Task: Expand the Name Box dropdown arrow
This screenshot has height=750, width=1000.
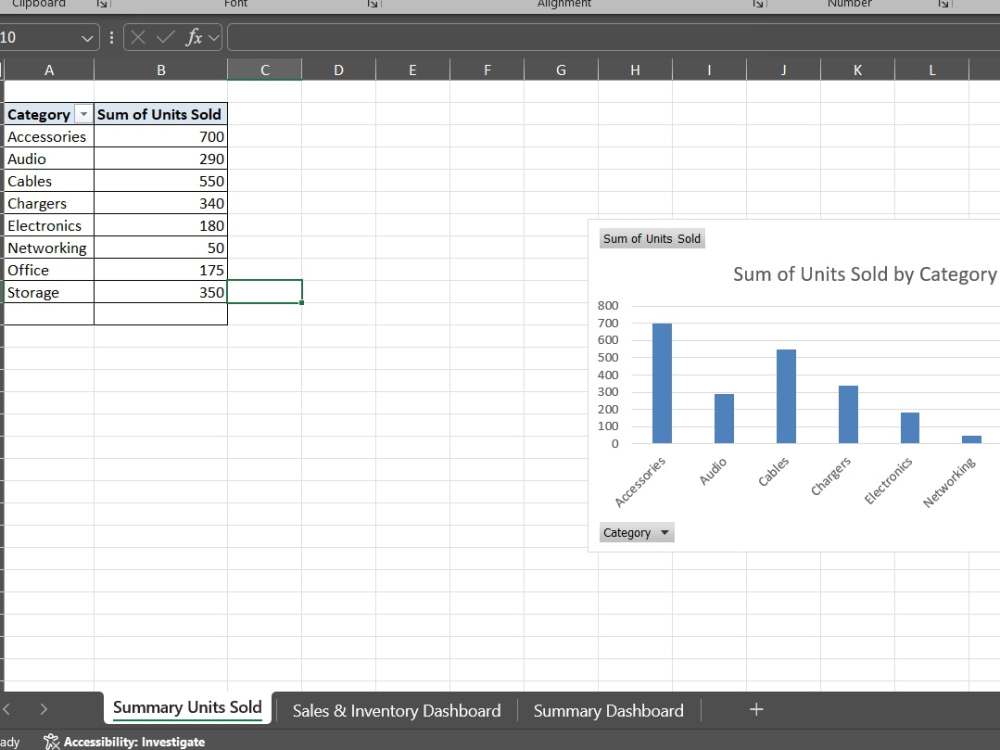Action: [x=87, y=38]
